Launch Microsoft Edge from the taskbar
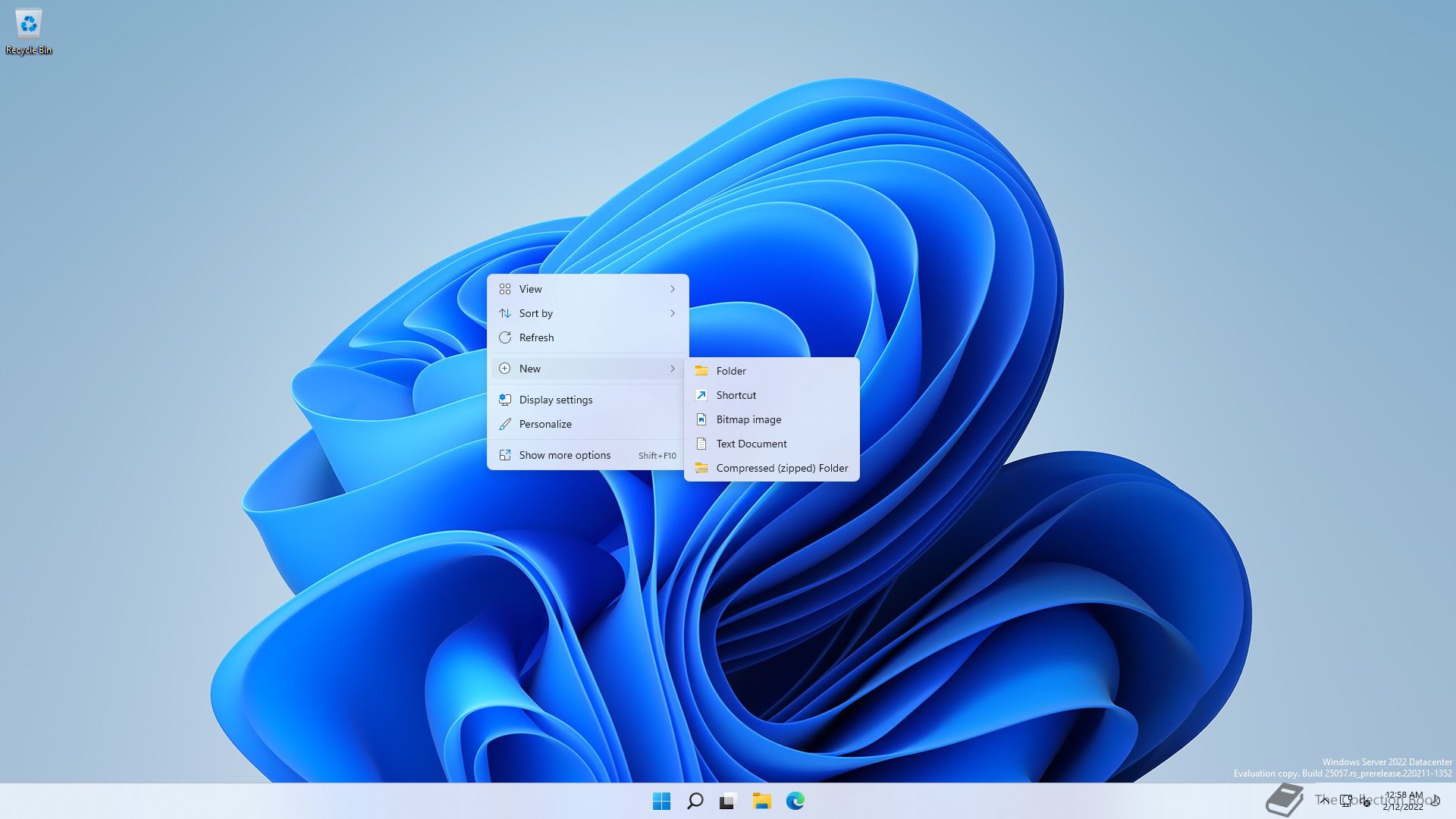Image resolution: width=1456 pixels, height=819 pixels. point(795,801)
